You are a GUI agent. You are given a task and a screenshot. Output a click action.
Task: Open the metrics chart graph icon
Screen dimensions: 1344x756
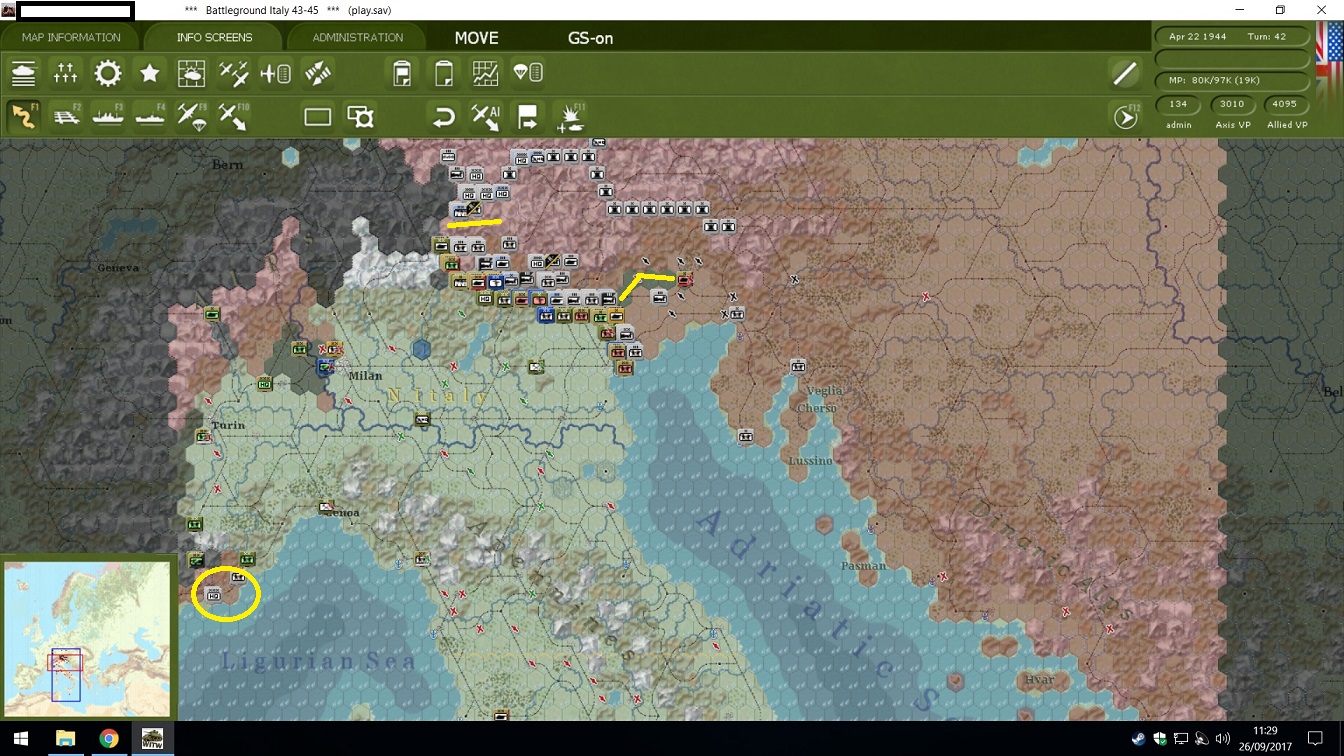(x=486, y=73)
